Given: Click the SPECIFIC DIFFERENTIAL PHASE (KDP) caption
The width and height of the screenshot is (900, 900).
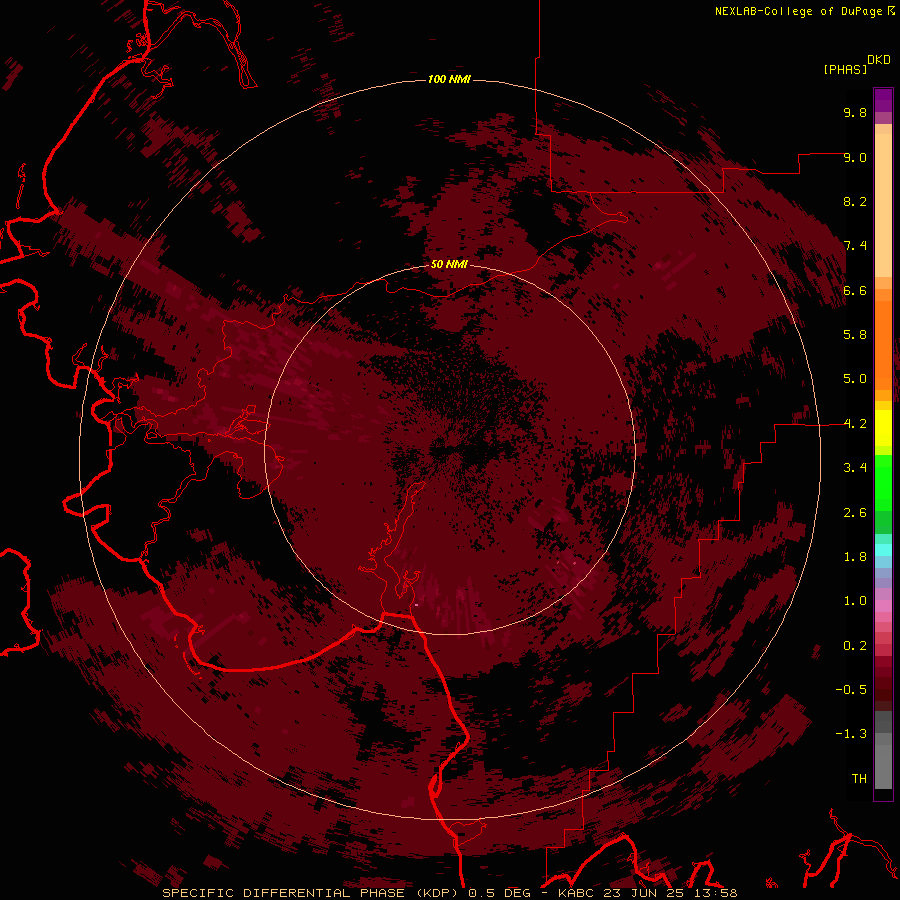Looking at the screenshot, I should click(x=312, y=893).
